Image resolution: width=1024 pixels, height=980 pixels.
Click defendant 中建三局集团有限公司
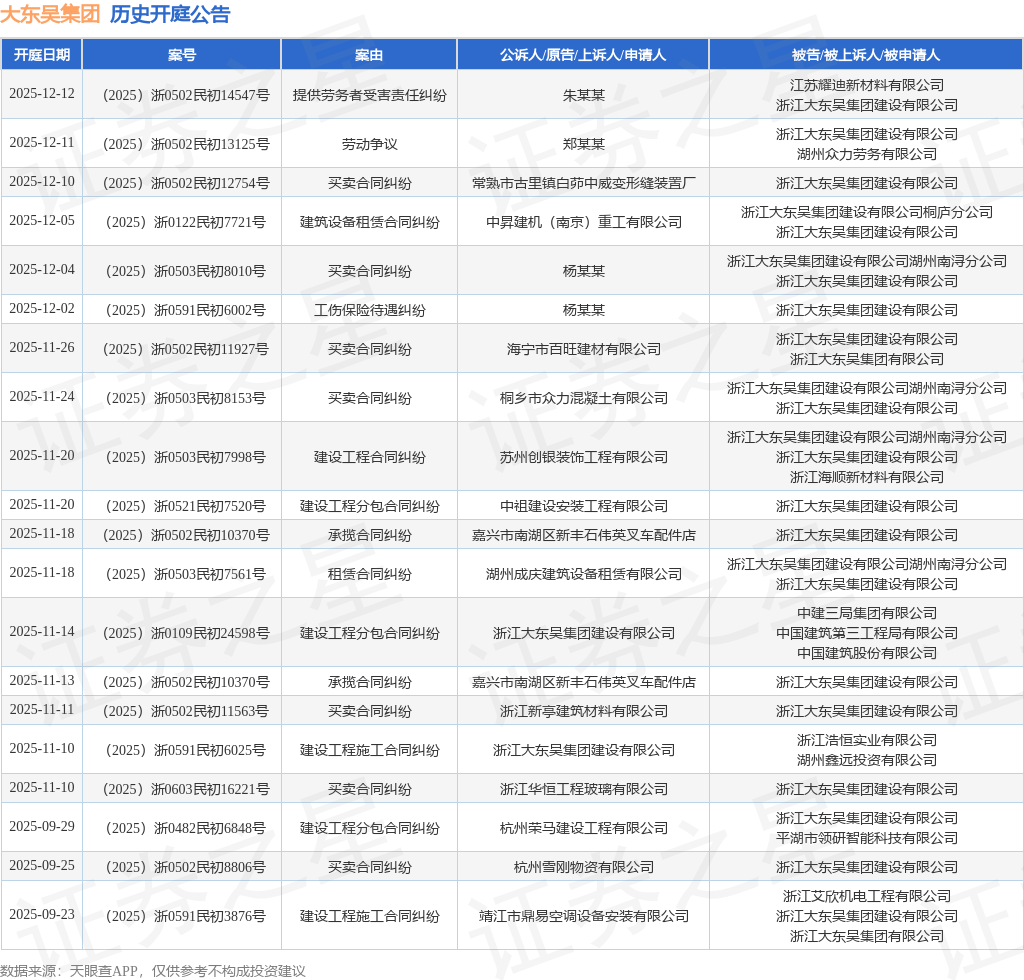point(866,613)
